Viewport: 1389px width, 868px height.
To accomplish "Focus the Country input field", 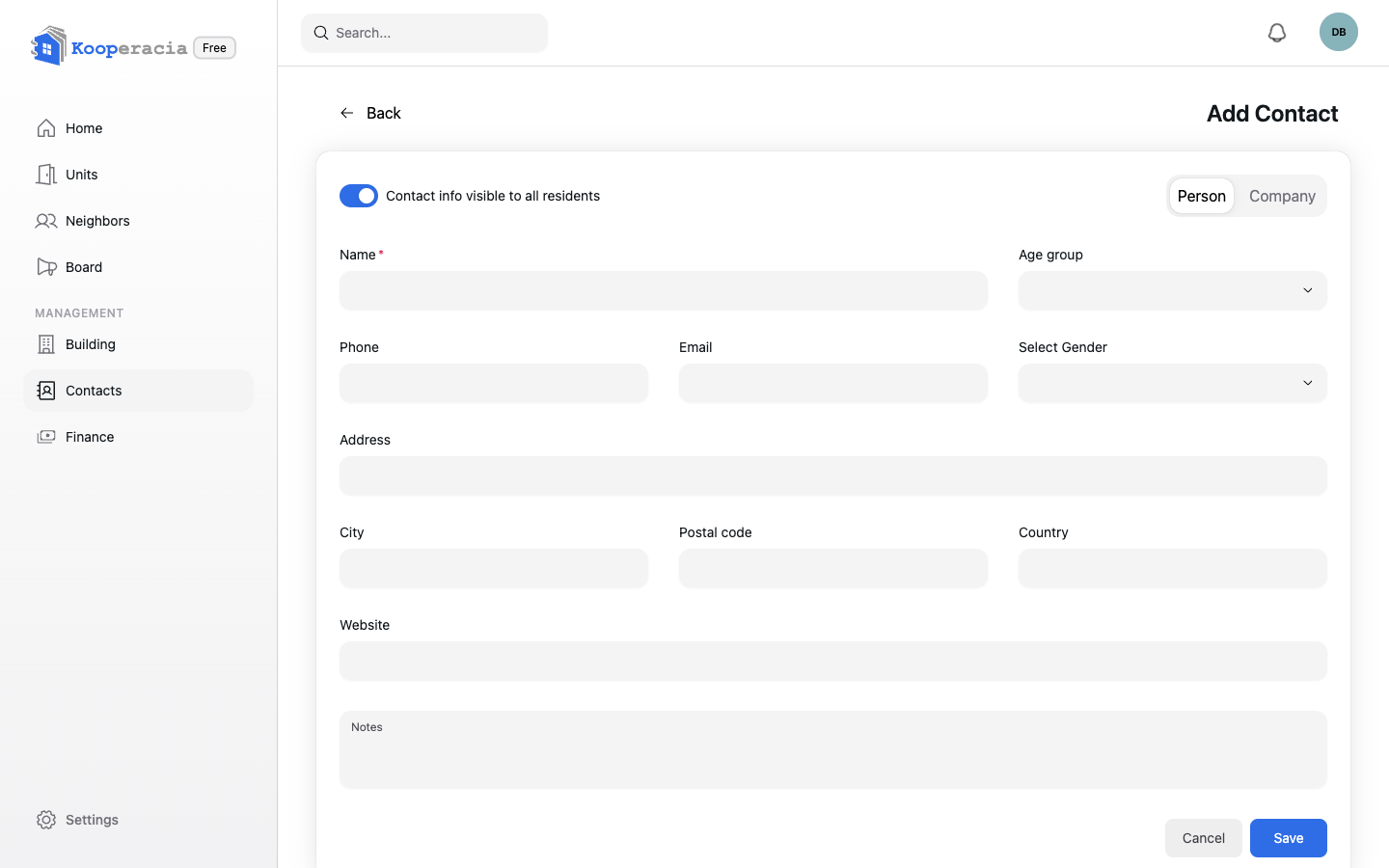I will click(x=1173, y=568).
